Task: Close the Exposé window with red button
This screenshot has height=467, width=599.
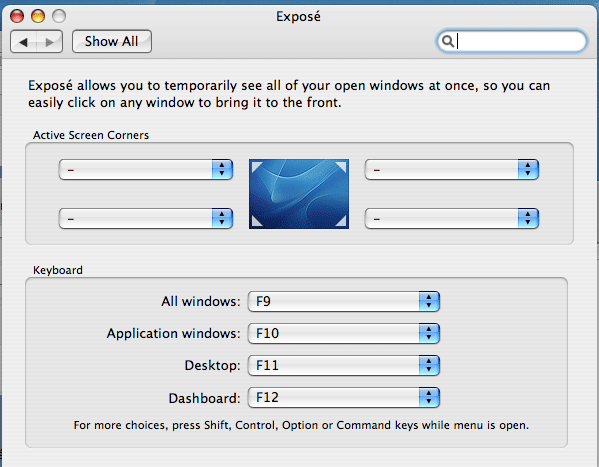Action: coord(17,16)
